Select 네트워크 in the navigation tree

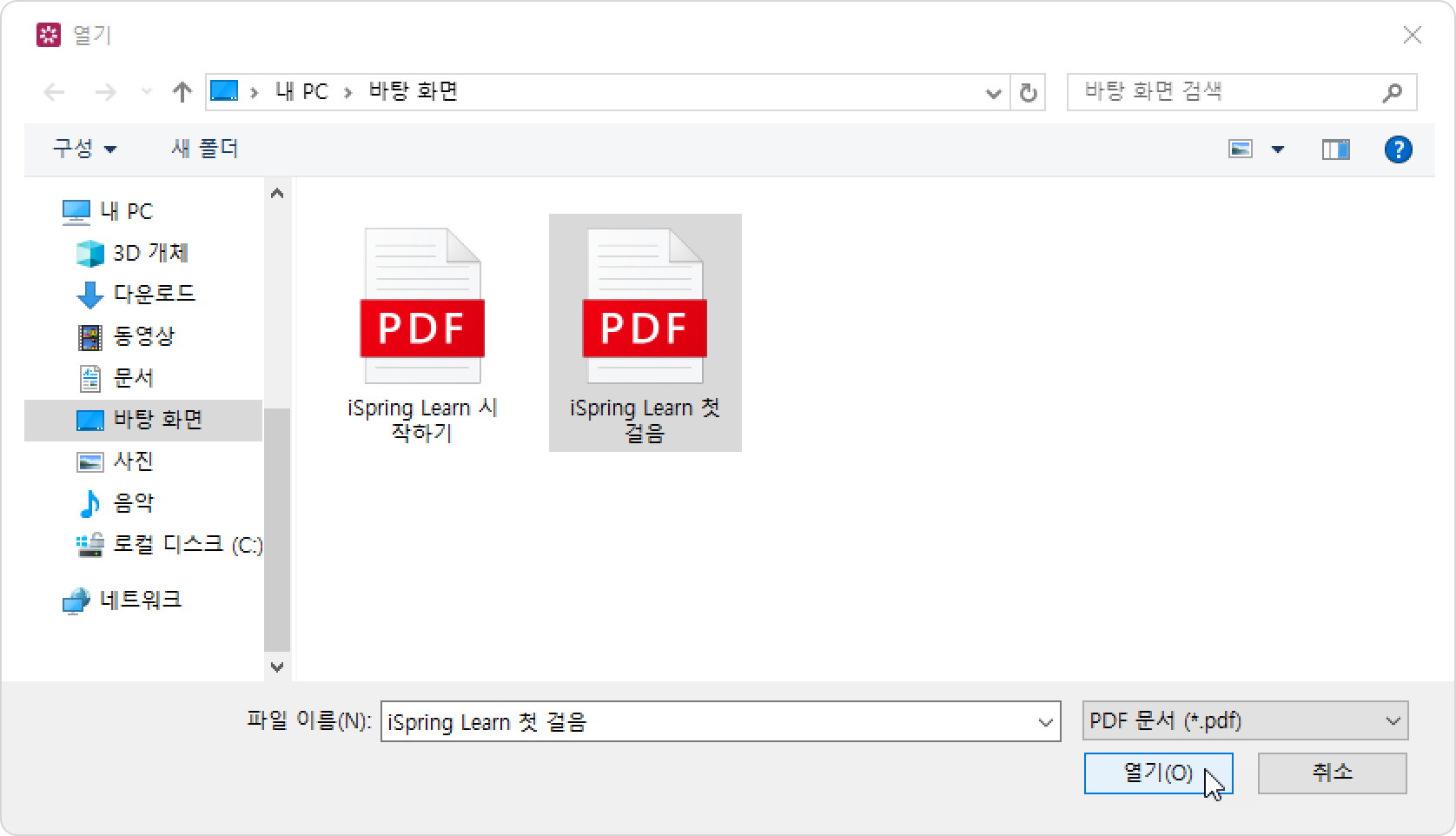[122, 600]
